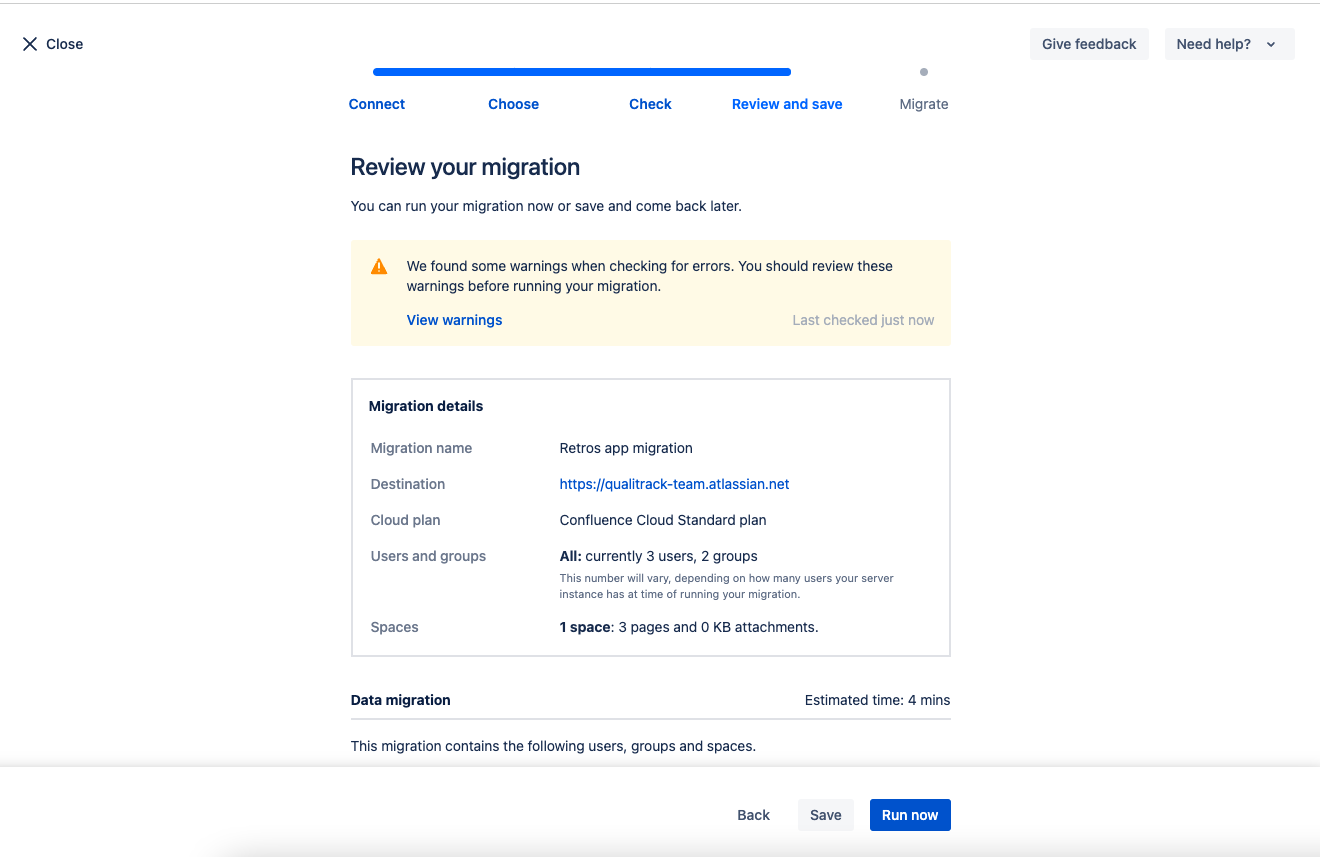Open the View warnings link

454,320
